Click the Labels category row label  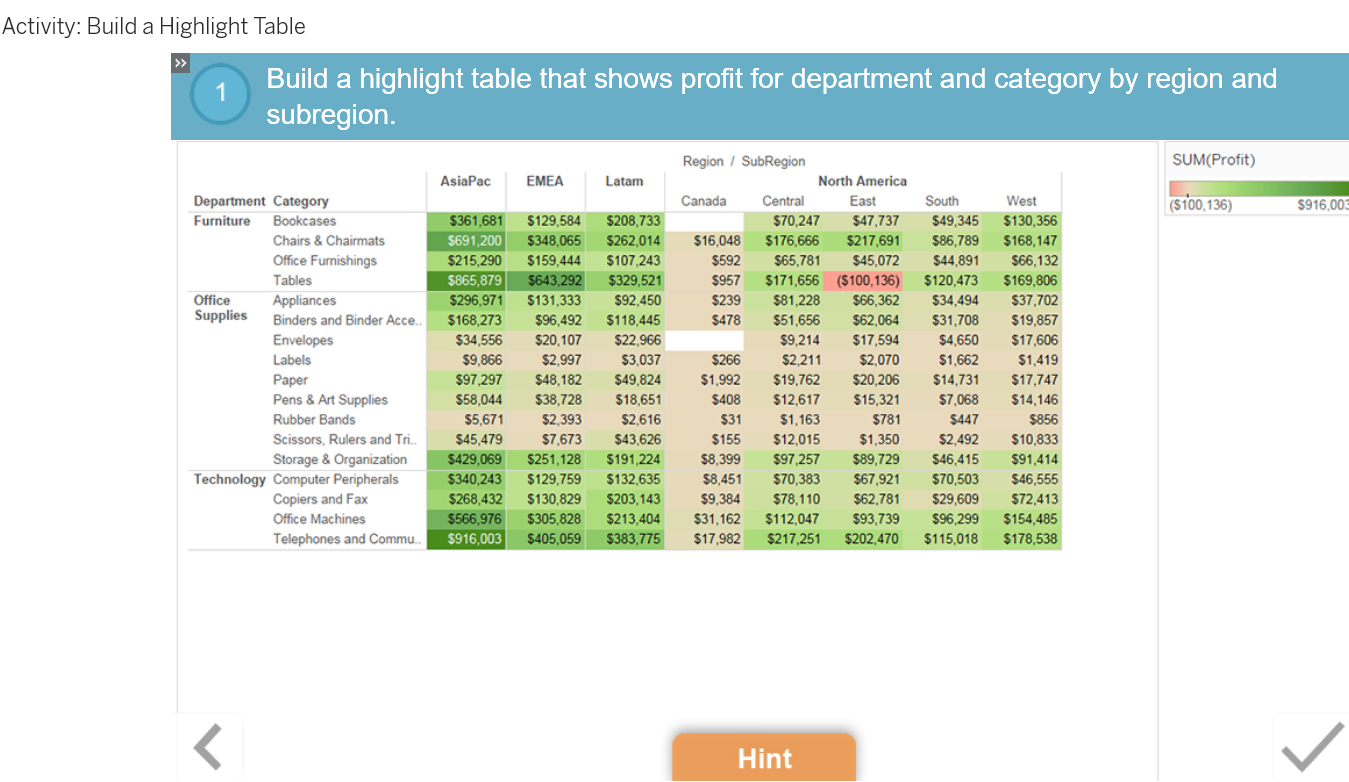(292, 360)
